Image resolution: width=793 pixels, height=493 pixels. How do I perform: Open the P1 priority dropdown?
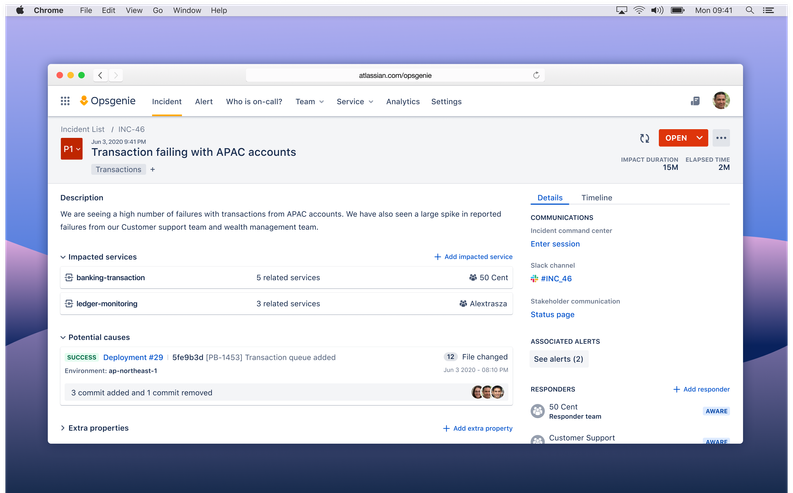[x=72, y=149]
